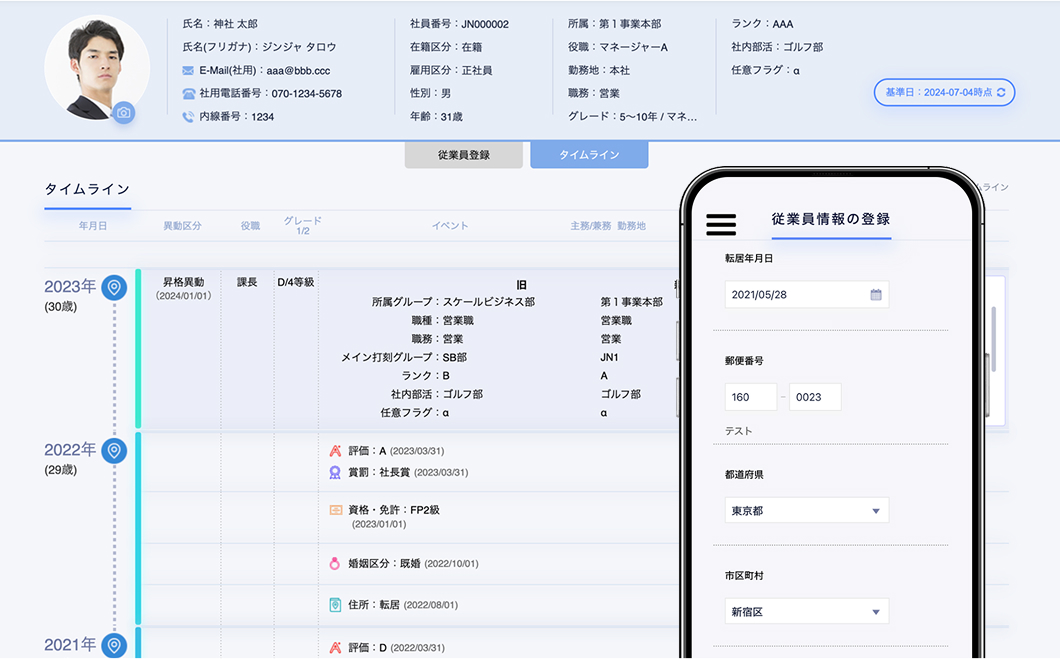The width and height of the screenshot is (1060, 659).
Task: Expand the 都道府県 dropdown showing 東京都
Action: pos(806,510)
